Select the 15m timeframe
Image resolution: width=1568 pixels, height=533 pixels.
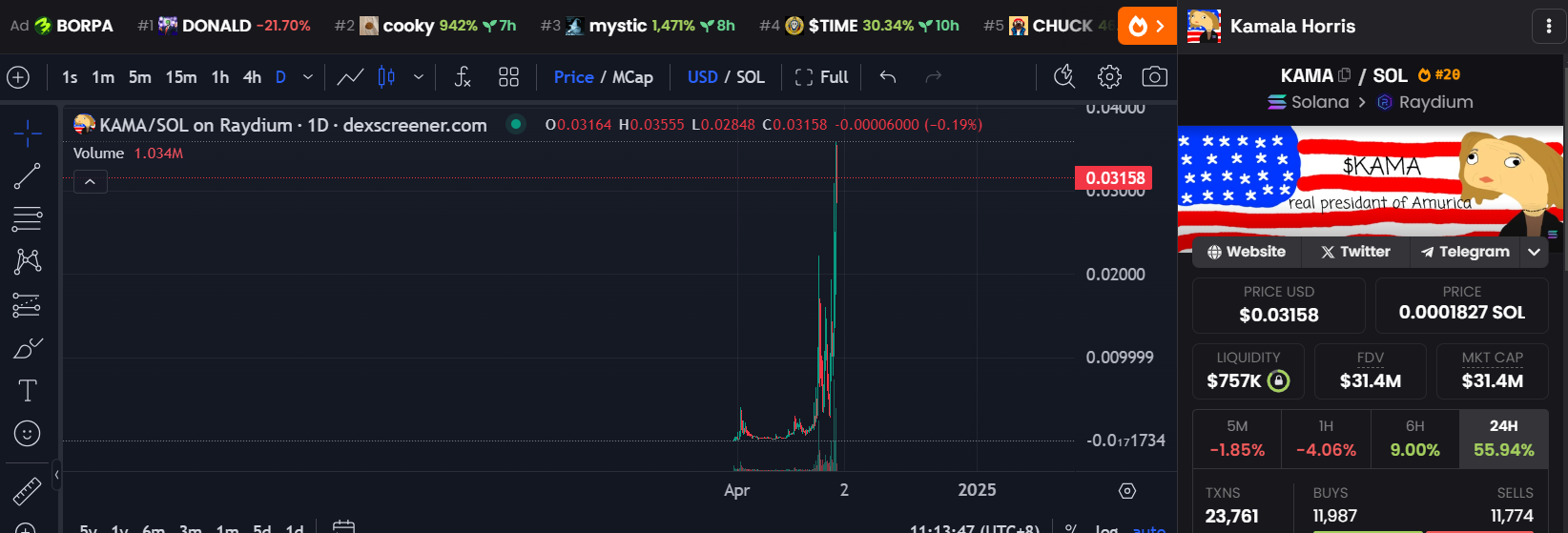pos(181,77)
